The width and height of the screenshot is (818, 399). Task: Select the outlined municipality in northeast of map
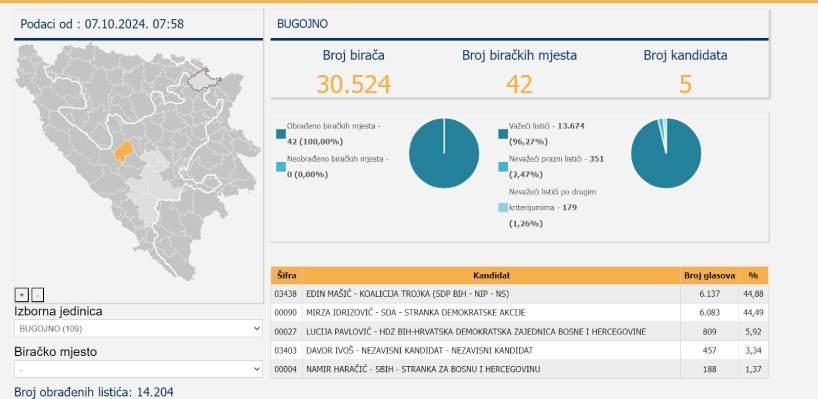coord(204,81)
